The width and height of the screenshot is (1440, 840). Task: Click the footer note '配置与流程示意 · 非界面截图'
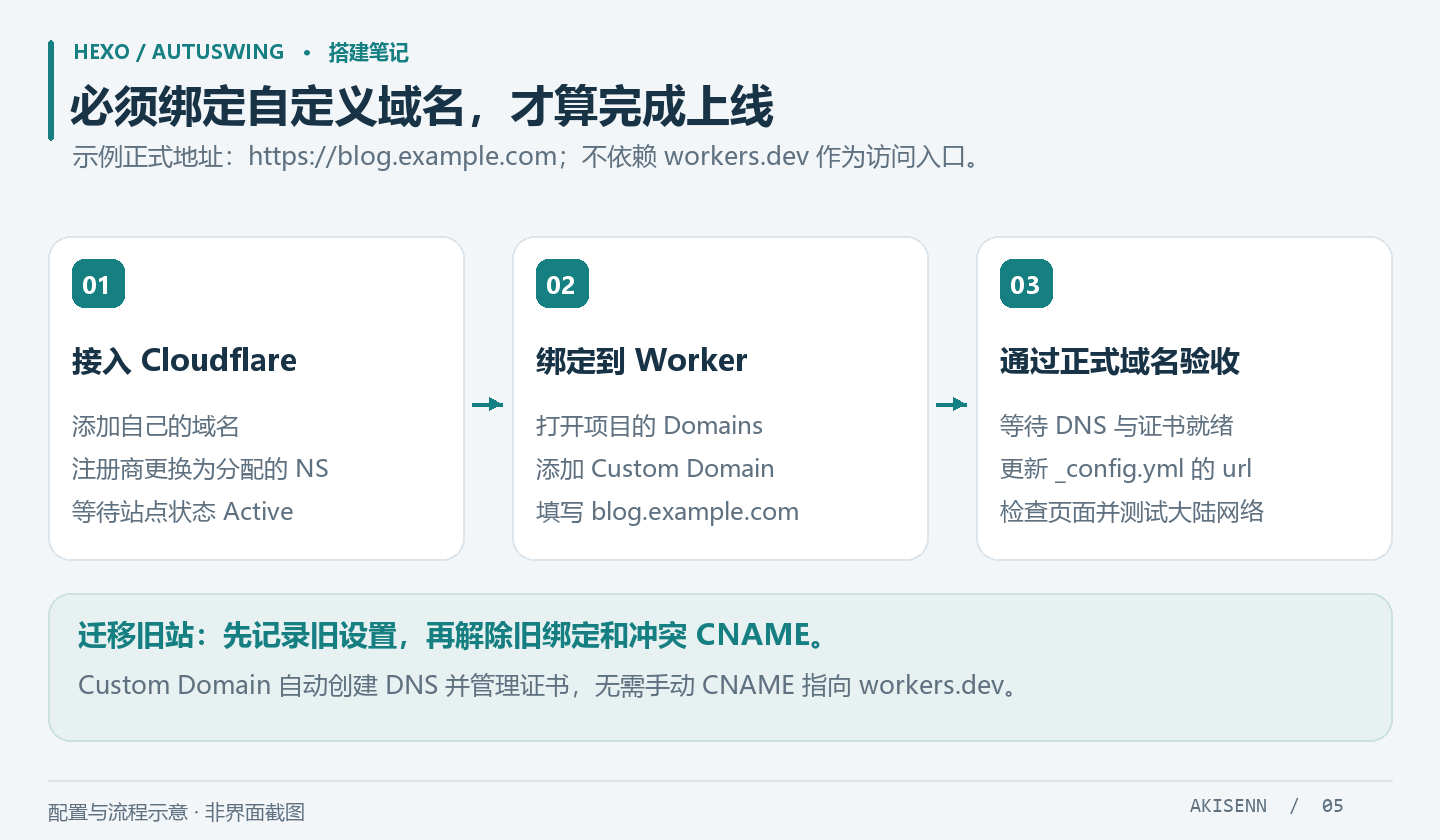176,812
